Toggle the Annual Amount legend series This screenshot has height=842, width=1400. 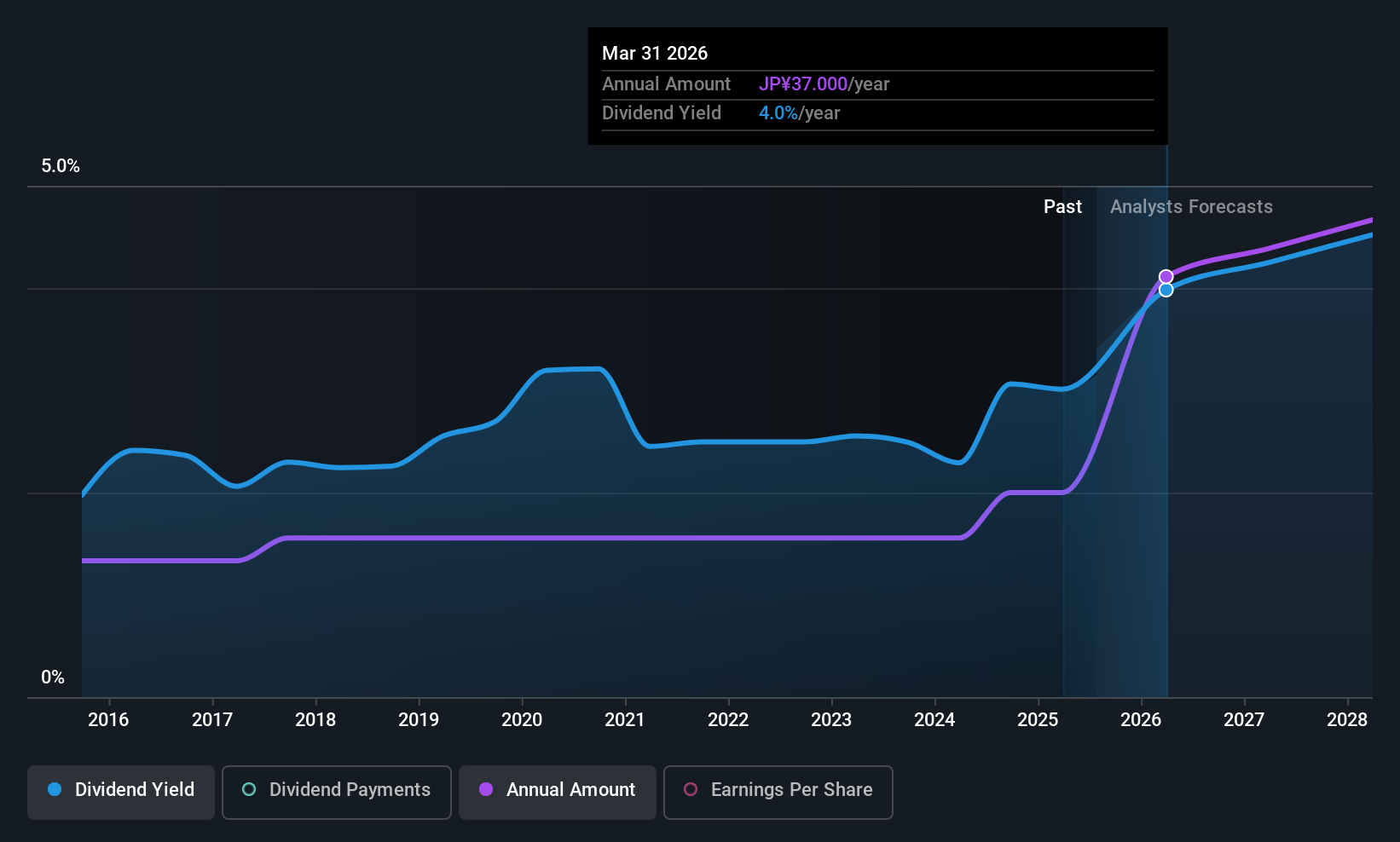click(x=558, y=792)
